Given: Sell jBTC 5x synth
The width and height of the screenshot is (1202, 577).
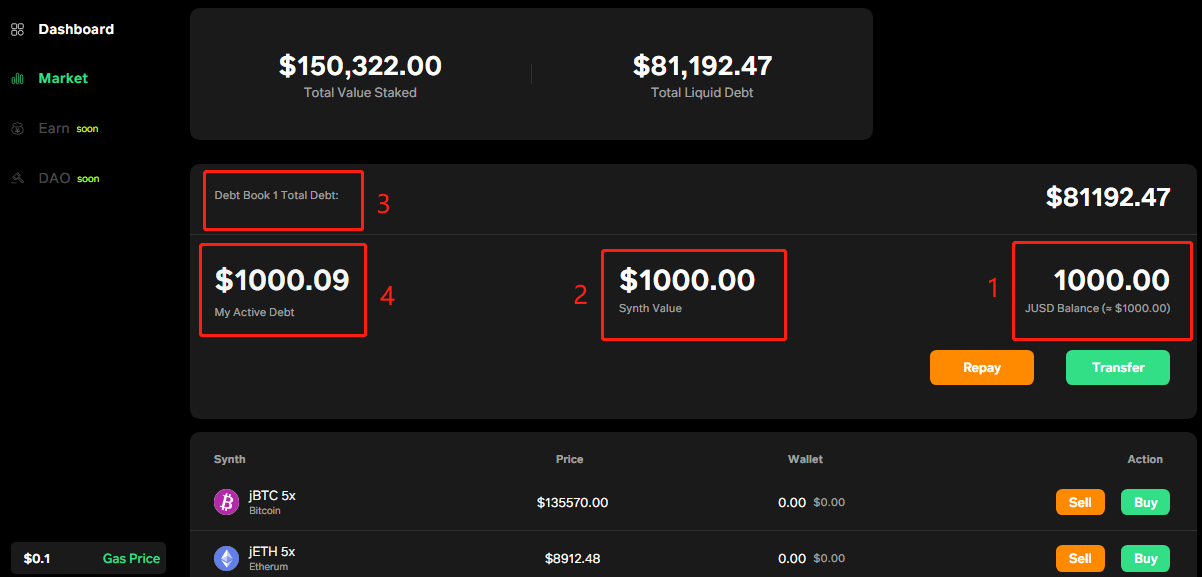Looking at the screenshot, I should [1080, 502].
